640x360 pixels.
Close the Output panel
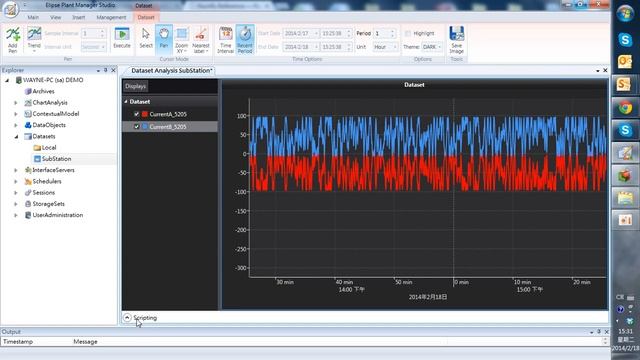pos(607,332)
